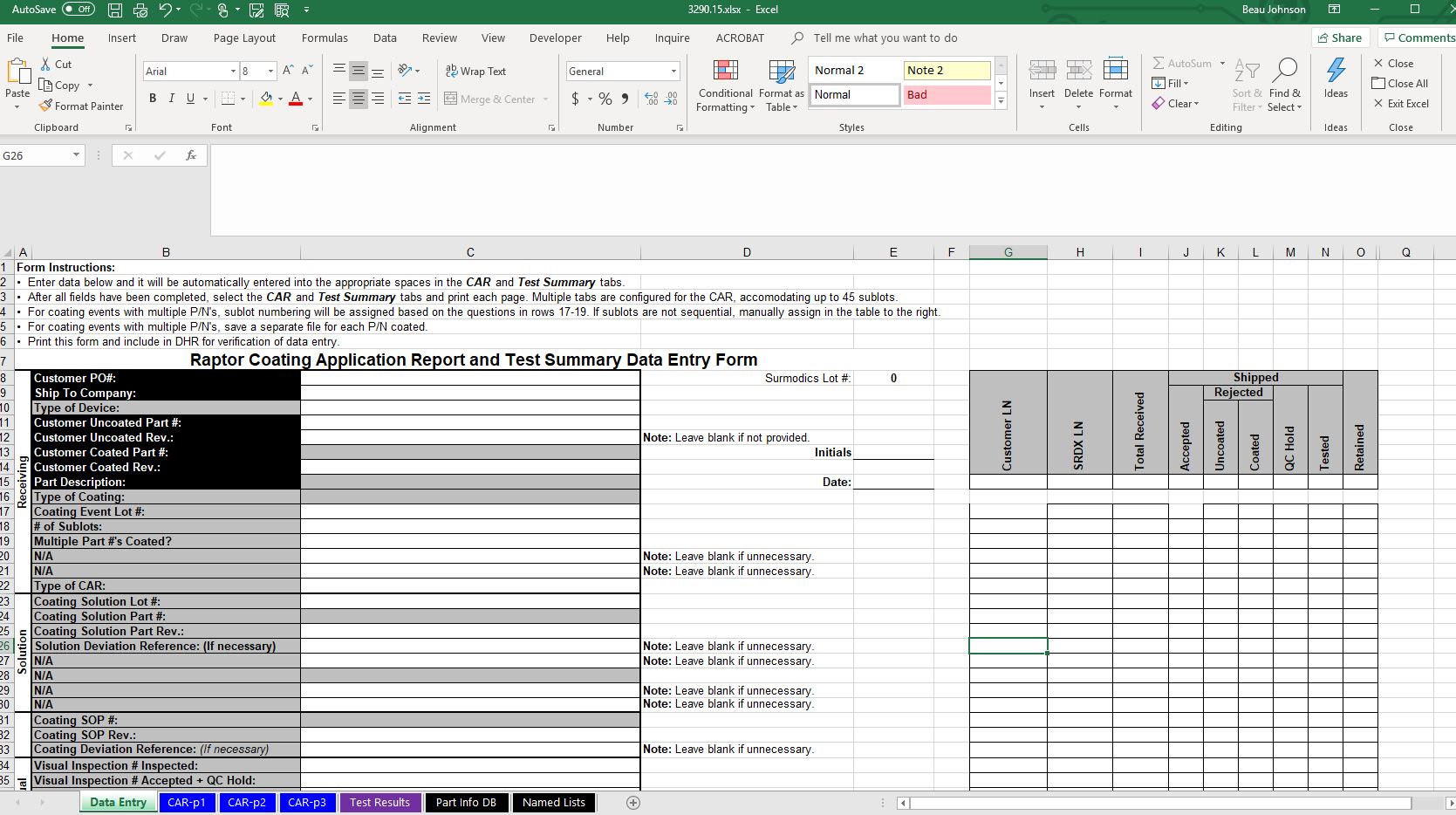
Task: Expand the AutoSum dropdown arrow
Action: (1222, 64)
